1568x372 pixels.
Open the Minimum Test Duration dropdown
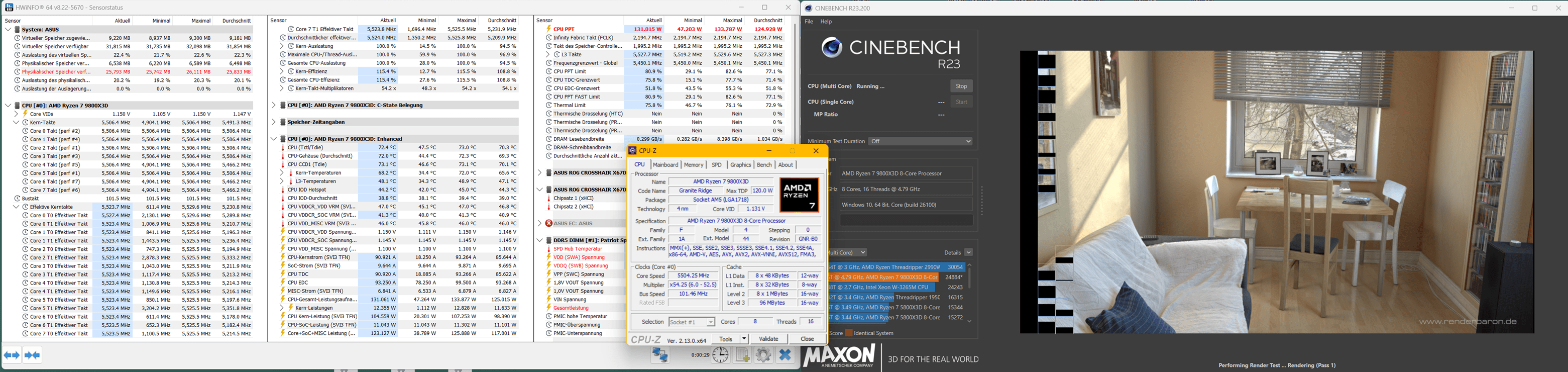click(x=920, y=141)
